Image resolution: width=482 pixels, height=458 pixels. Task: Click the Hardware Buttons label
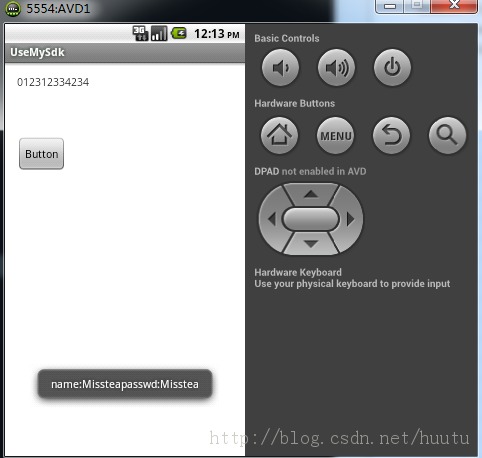[295, 103]
